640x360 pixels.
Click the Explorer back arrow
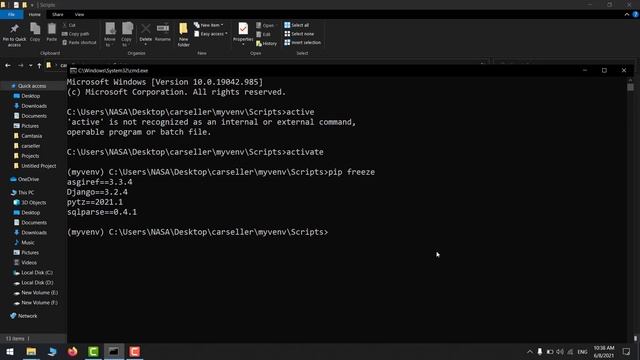(x=8, y=65)
